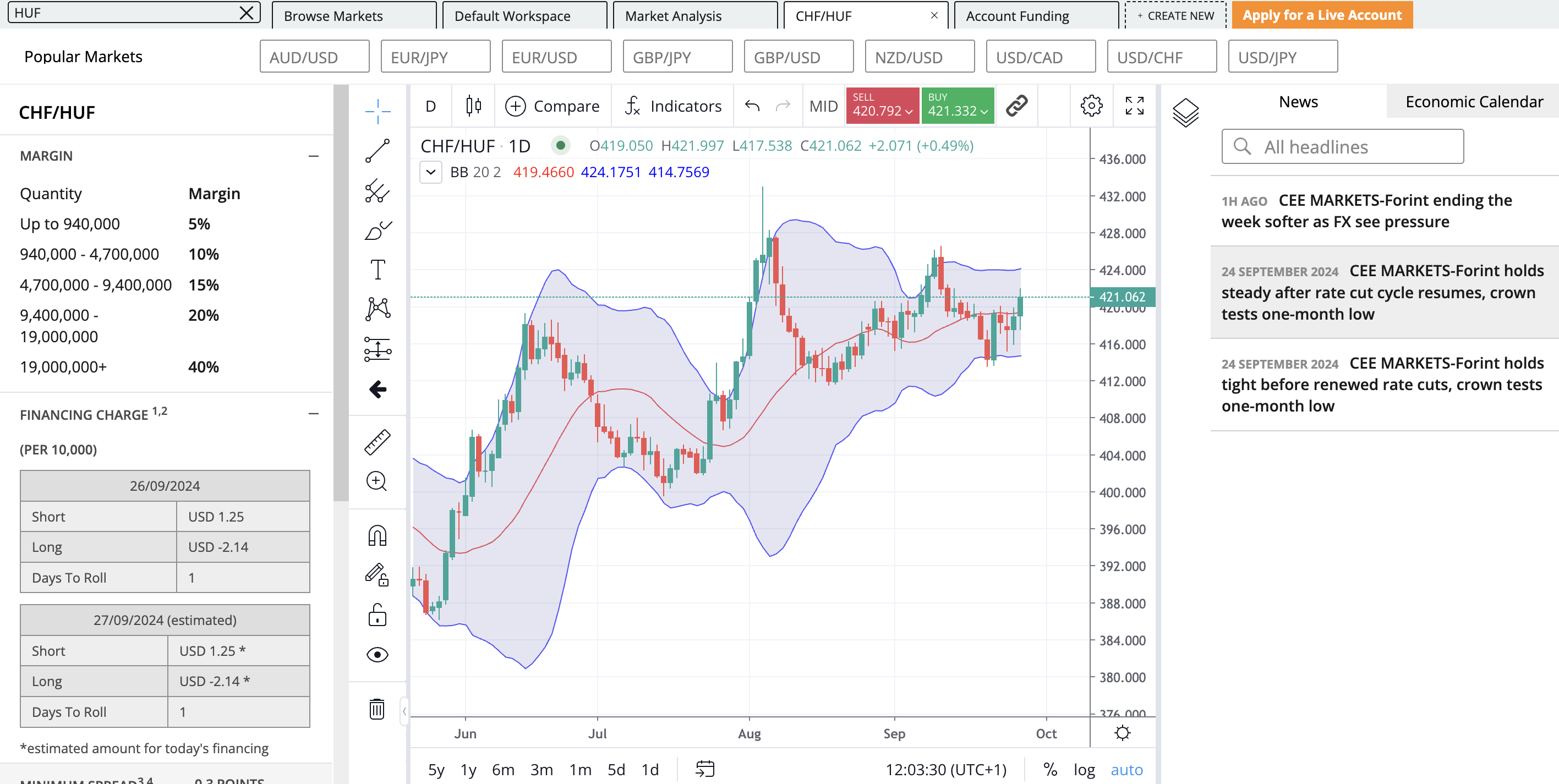Collapse the FINANCING CHARGE section
The image size is (1559, 784).
click(314, 414)
